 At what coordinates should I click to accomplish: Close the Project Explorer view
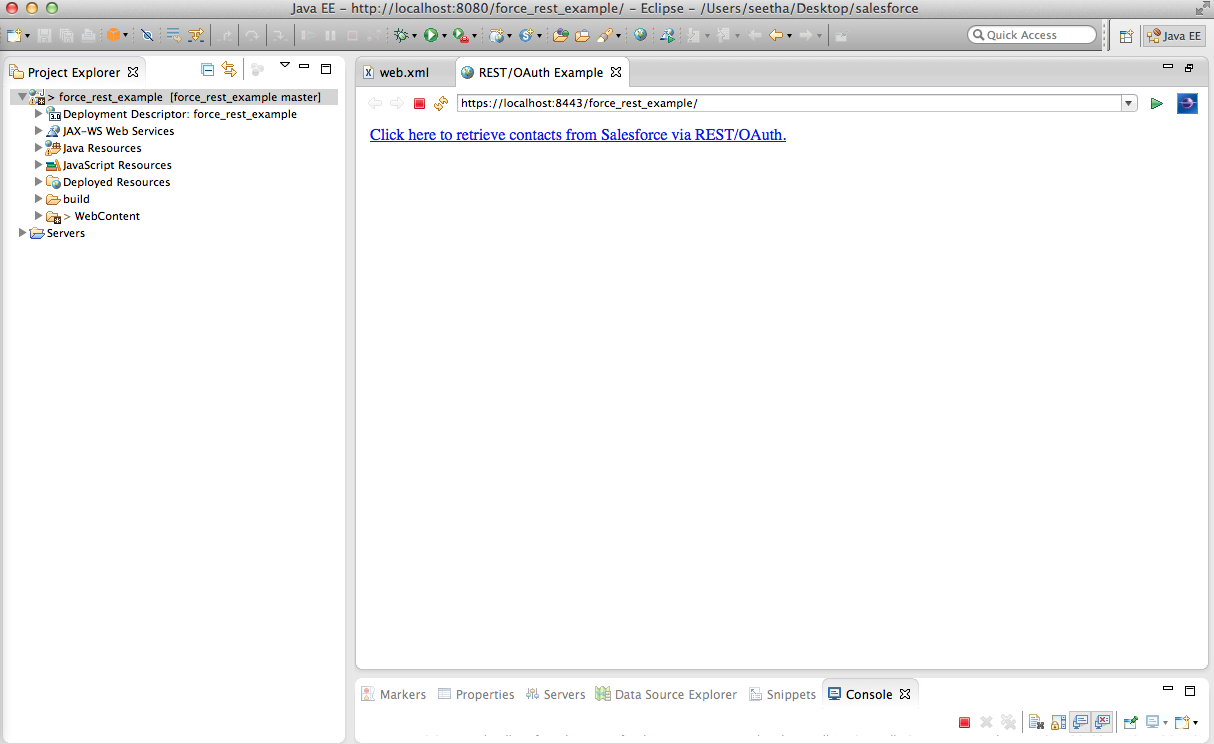tap(133, 72)
